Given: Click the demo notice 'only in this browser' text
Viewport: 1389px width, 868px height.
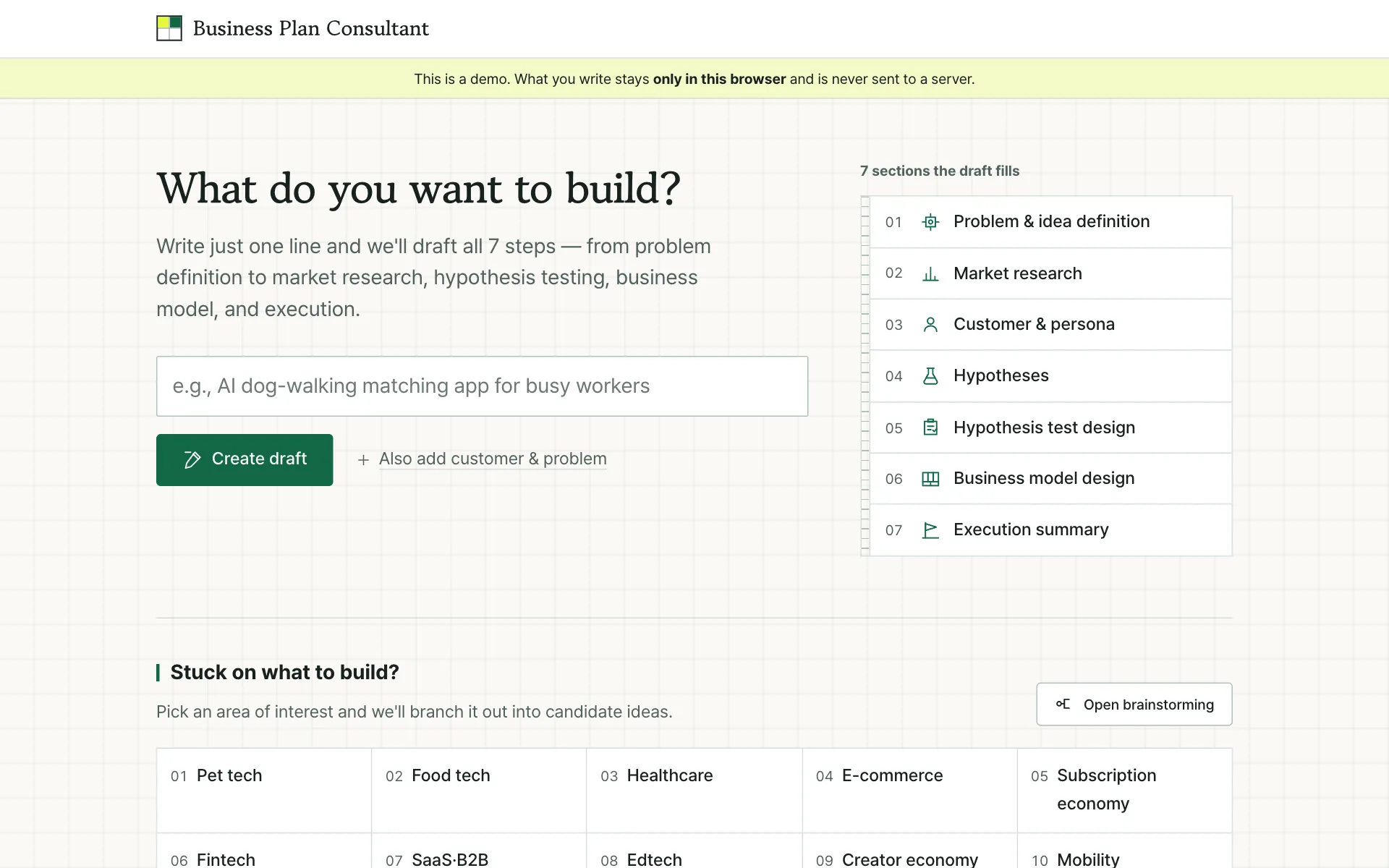Looking at the screenshot, I should coord(719,79).
